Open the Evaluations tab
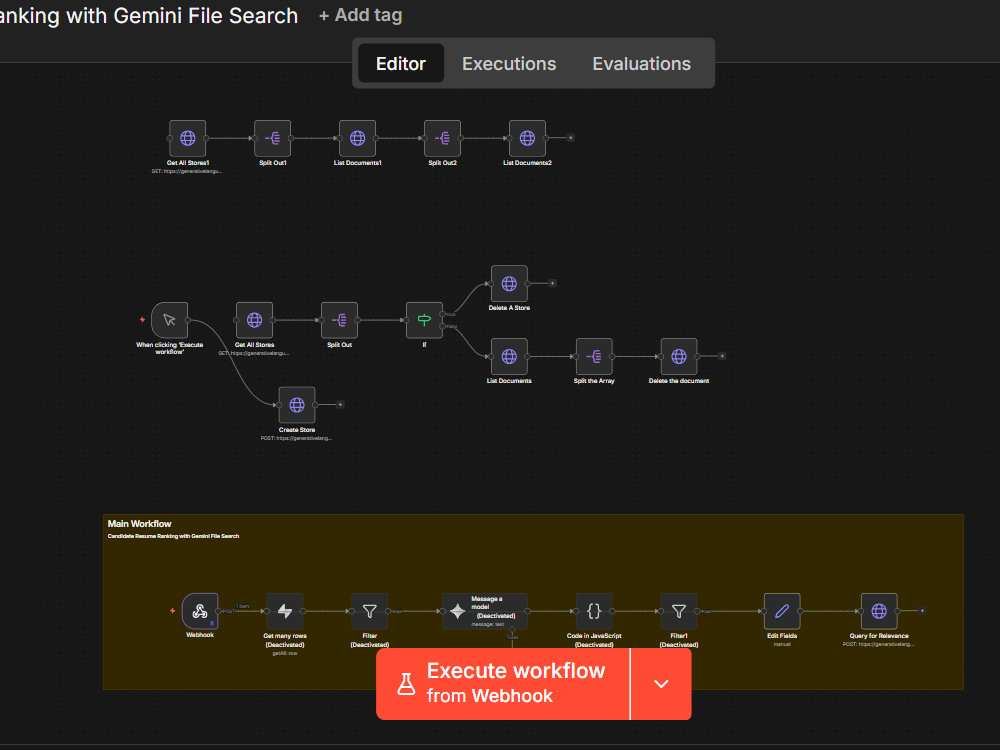The height and width of the screenshot is (750, 1000). (641, 63)
